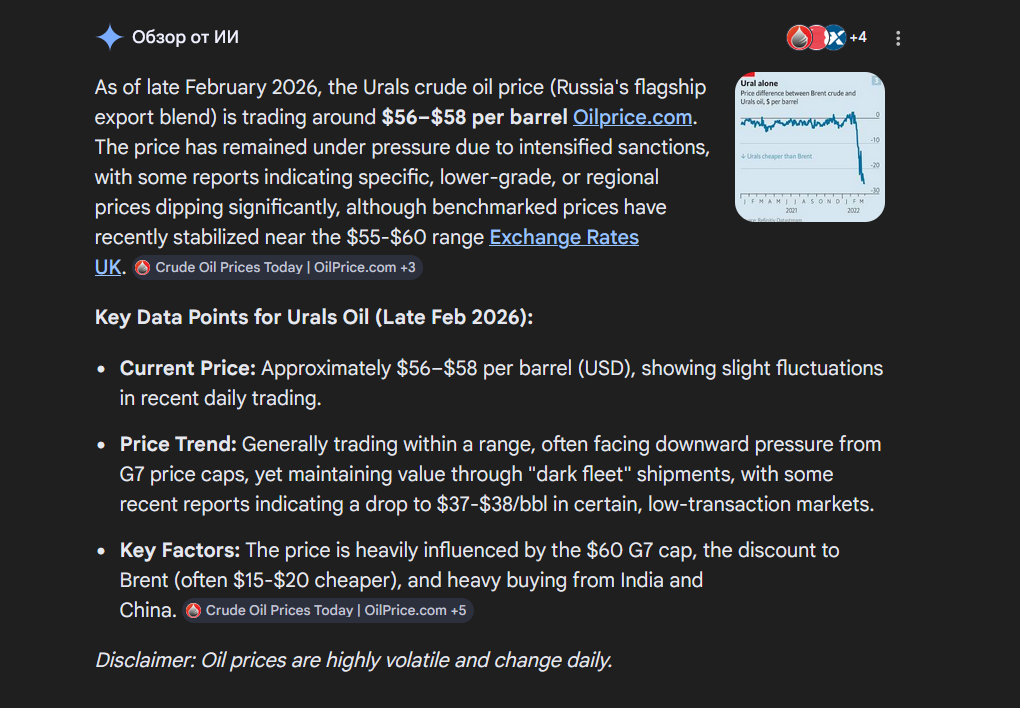Click the bold 'Current Price:' label
The image size is (1020, 708).
coord(187,368)
